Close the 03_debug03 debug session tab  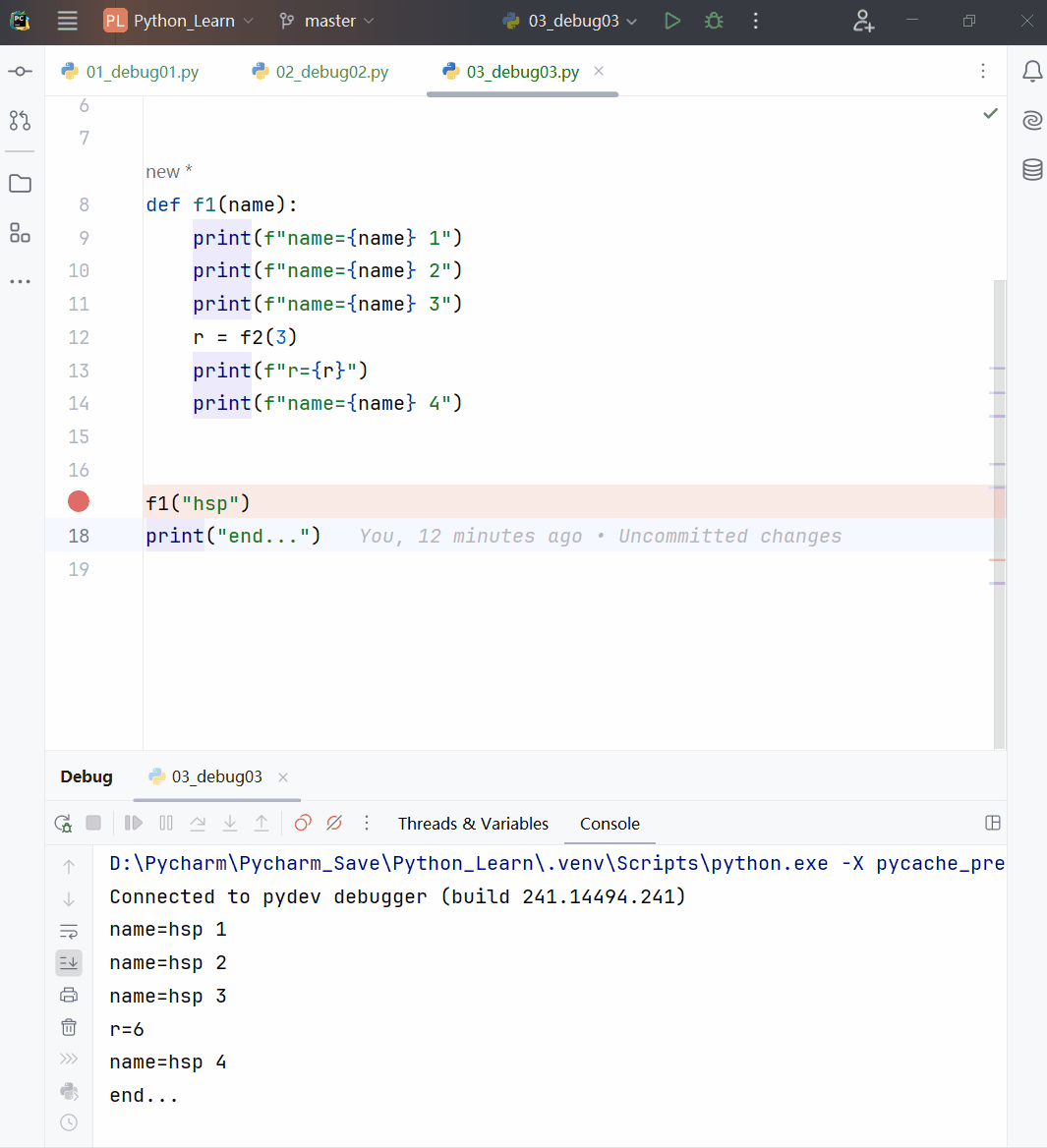click(283, 777)
